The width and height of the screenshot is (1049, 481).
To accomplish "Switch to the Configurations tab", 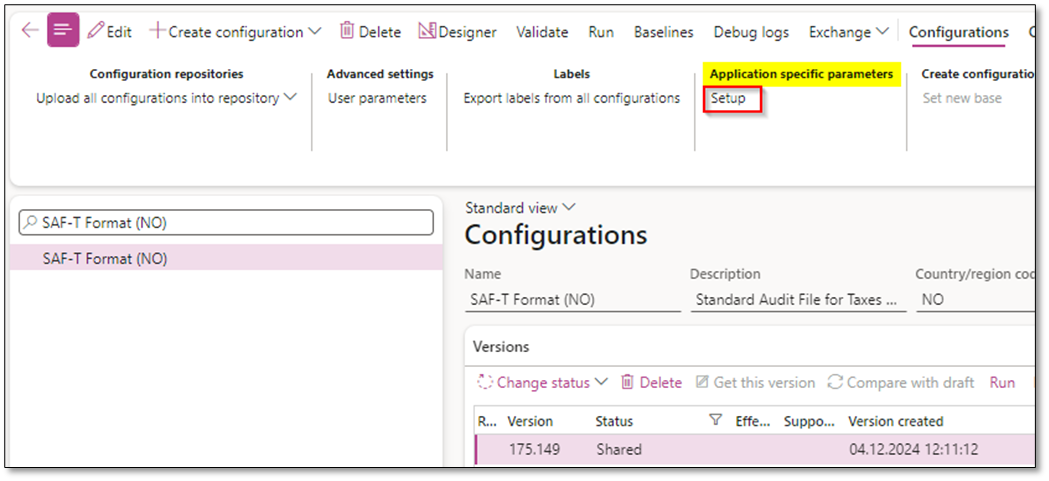I will (x=958, y=32).
